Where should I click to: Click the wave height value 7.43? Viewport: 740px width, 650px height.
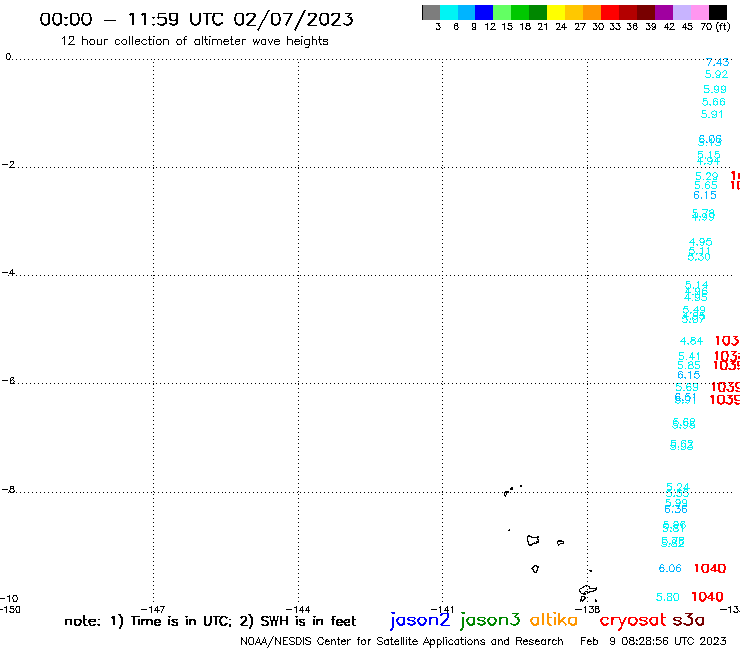[717, 62]
